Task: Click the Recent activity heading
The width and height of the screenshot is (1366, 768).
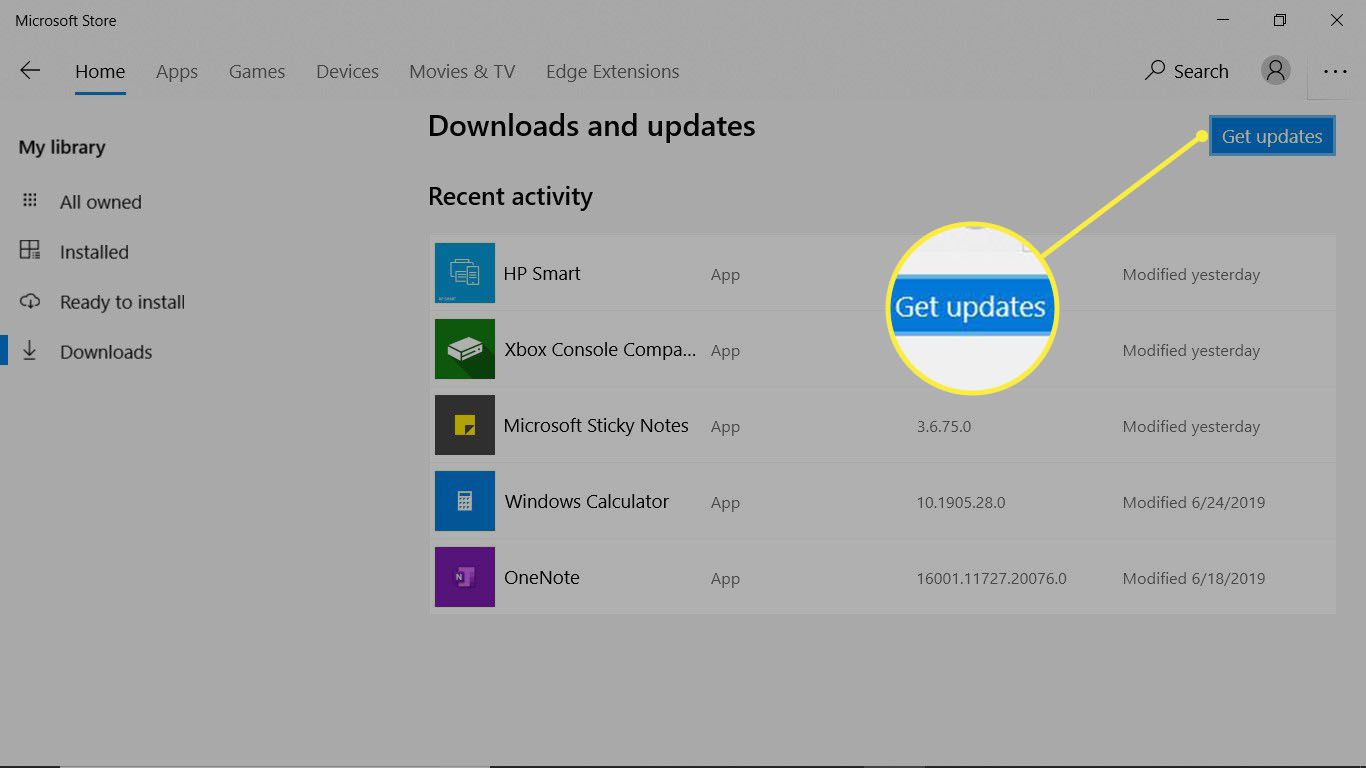Action: (x=510, y=197)
